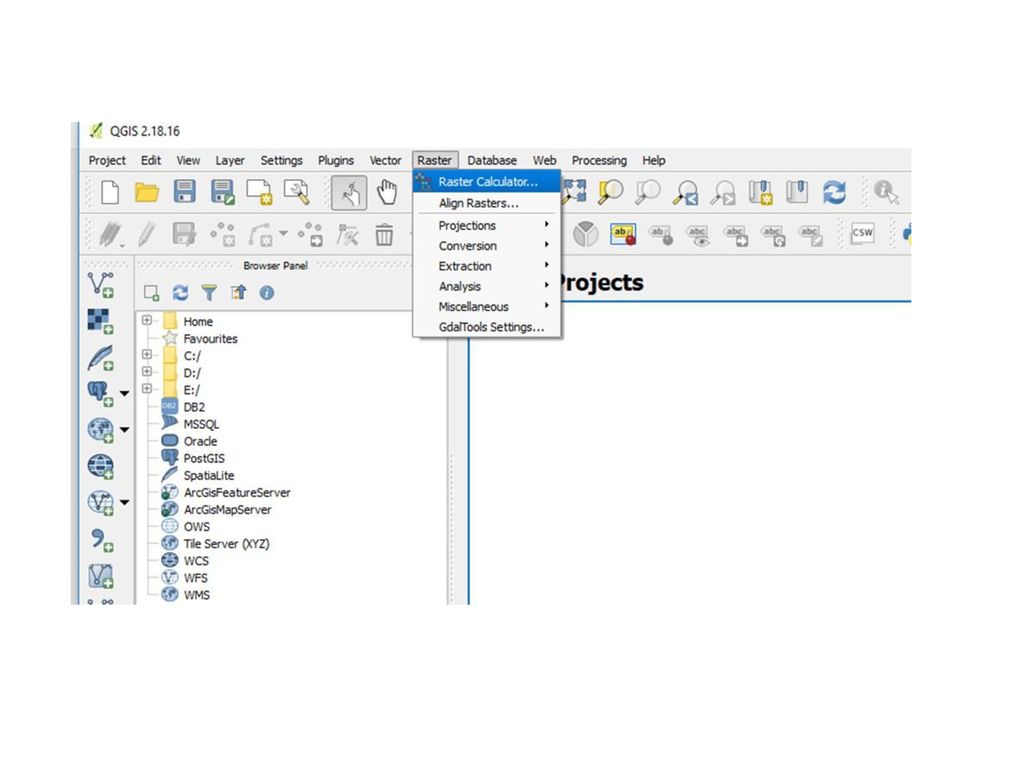Activate the Identify Features tool
Image resolution: width=1024 pixels, height=768 pixels.
pos(886,192)
